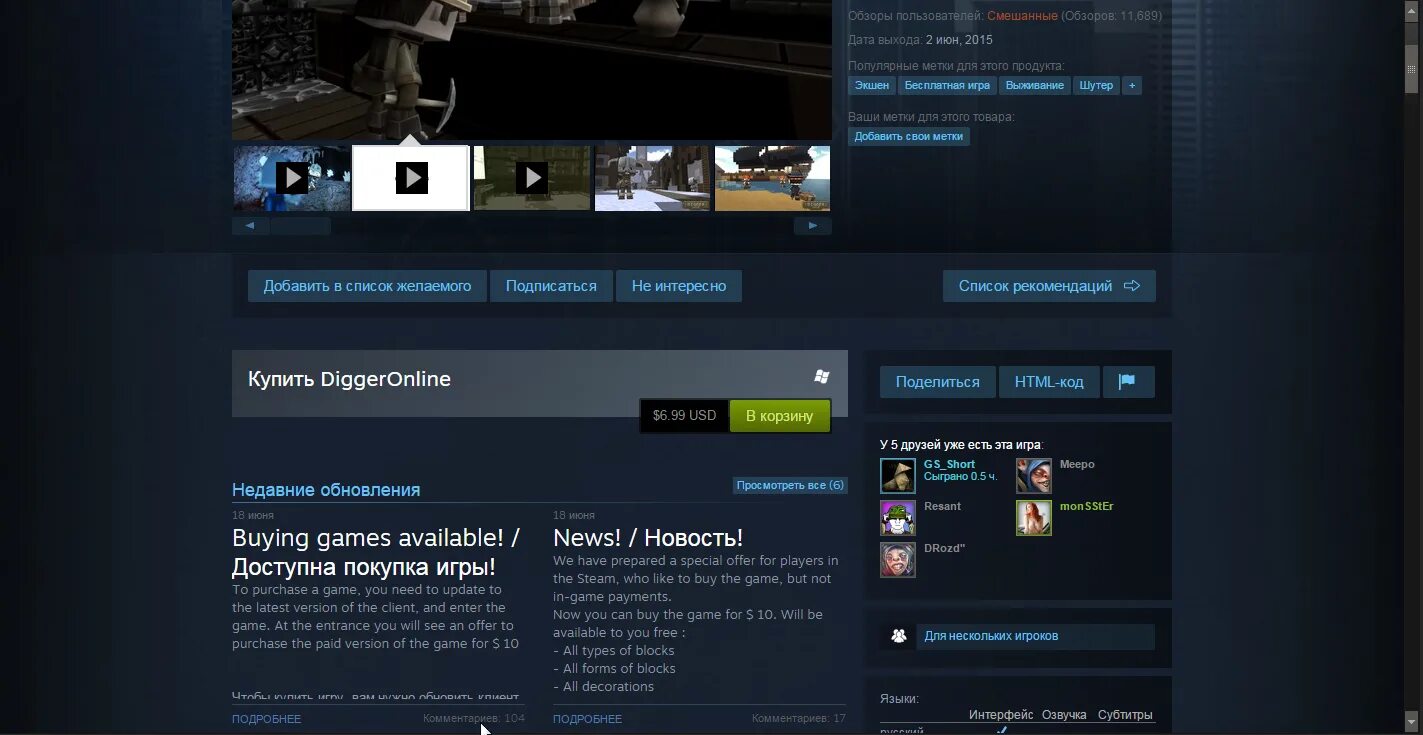Play the first video thumbnail with blue ice

point(292,178)
